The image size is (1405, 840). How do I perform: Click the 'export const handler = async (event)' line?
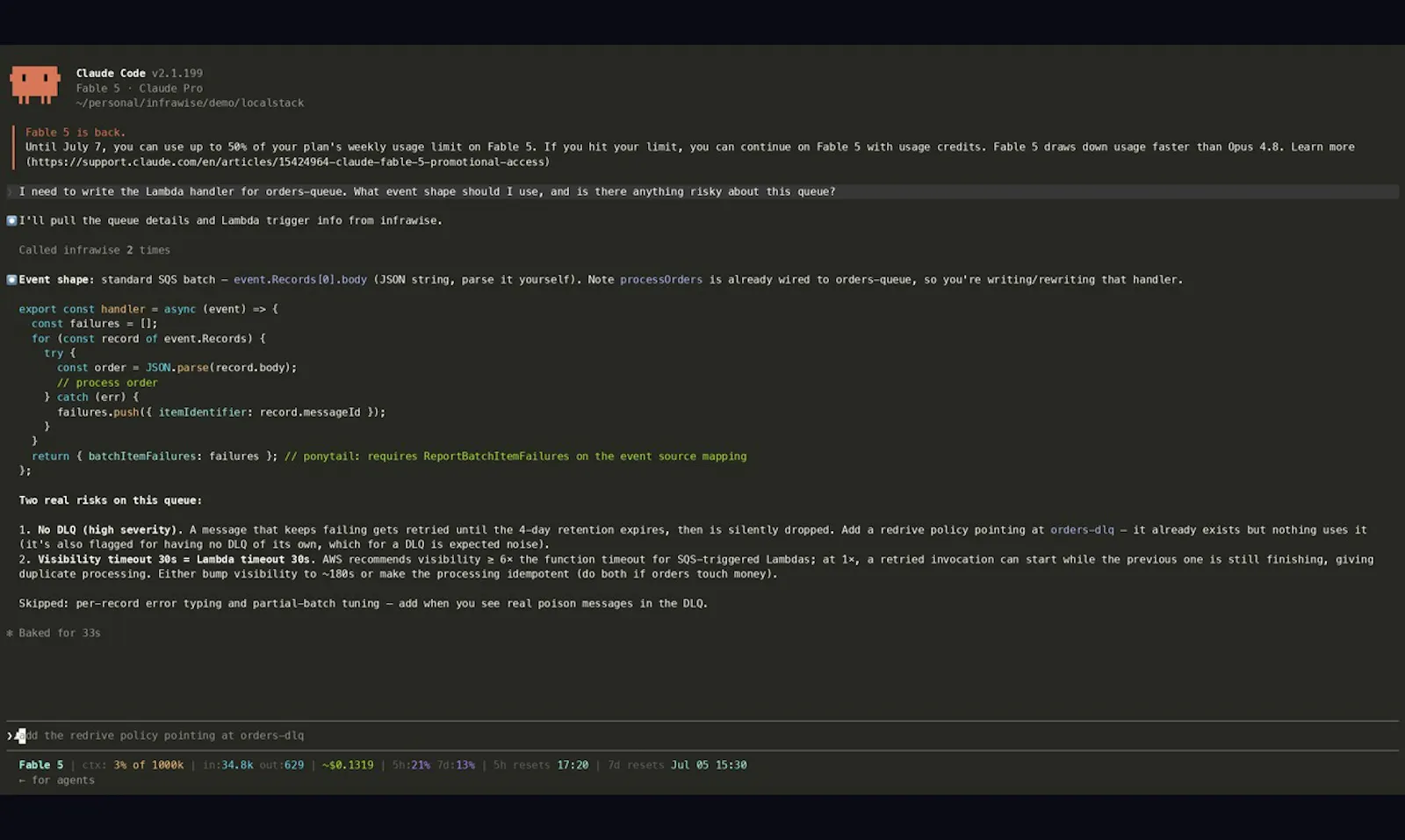[148, 309]
